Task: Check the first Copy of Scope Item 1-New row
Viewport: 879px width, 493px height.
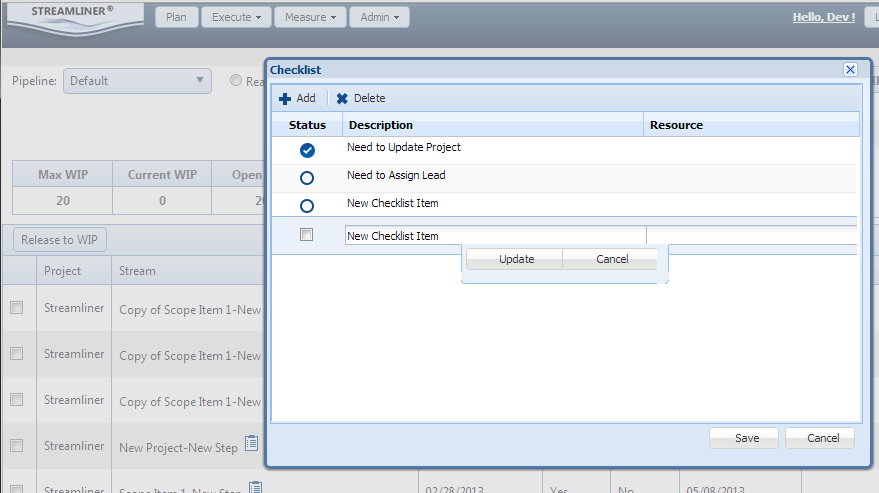Action: click(x=17, y=307)
